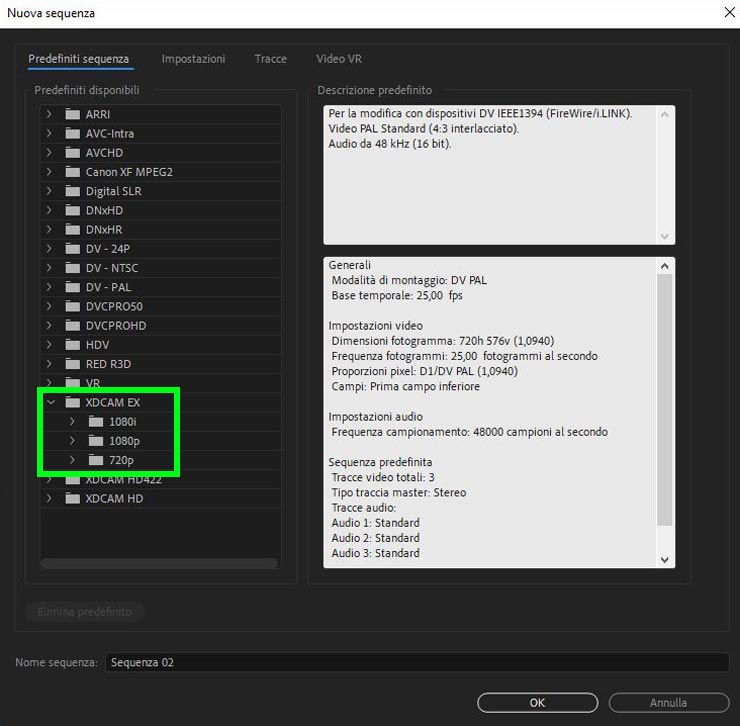
Task: Click the preset details scrollbar down arrow
Action: click(x=664, y=560)
